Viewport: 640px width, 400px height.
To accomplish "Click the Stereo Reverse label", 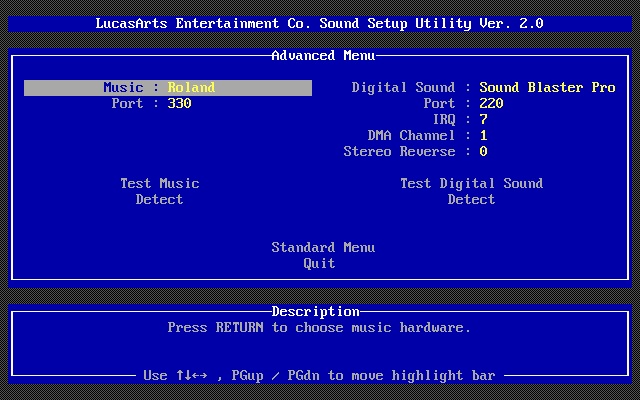I will (x=399, y=152).
